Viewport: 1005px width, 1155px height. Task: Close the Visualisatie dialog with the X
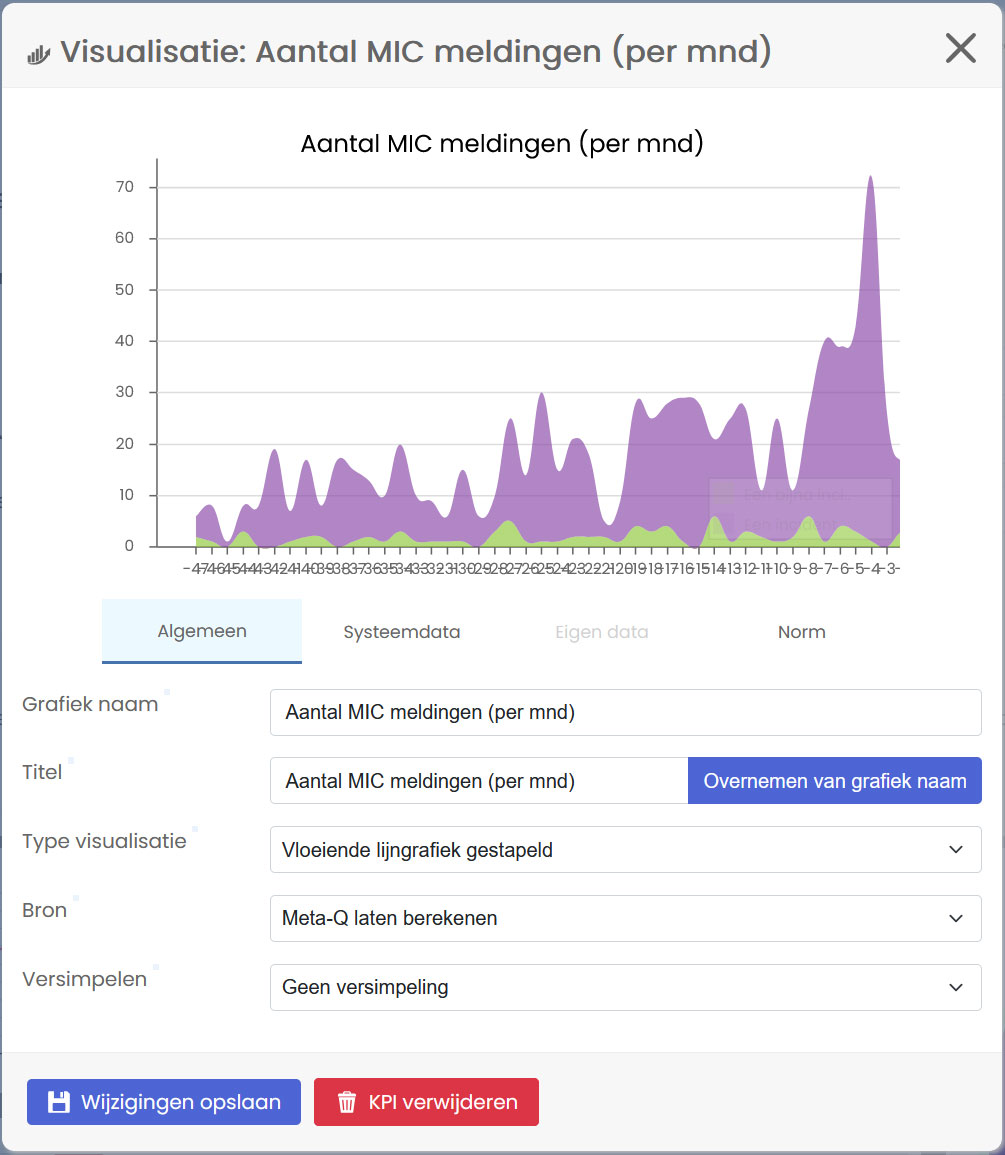(x=960, y=49)
